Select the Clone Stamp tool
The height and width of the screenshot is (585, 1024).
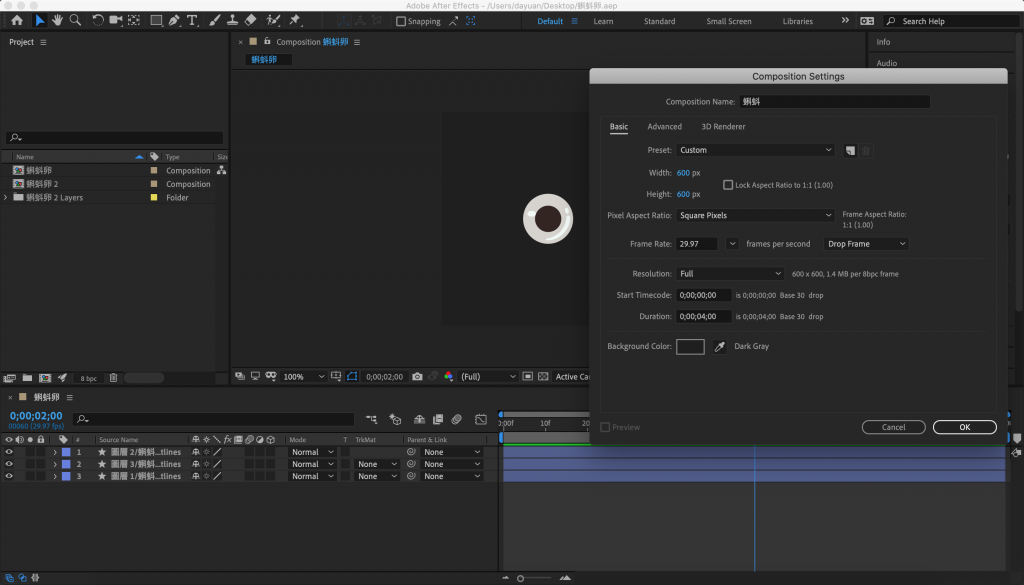pyautogui.click(x=232, y=20)
